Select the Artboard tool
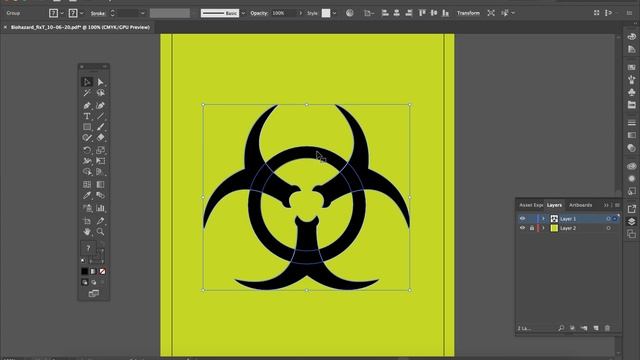This screenshot has width=640, height=360. (x=87, y=221)
